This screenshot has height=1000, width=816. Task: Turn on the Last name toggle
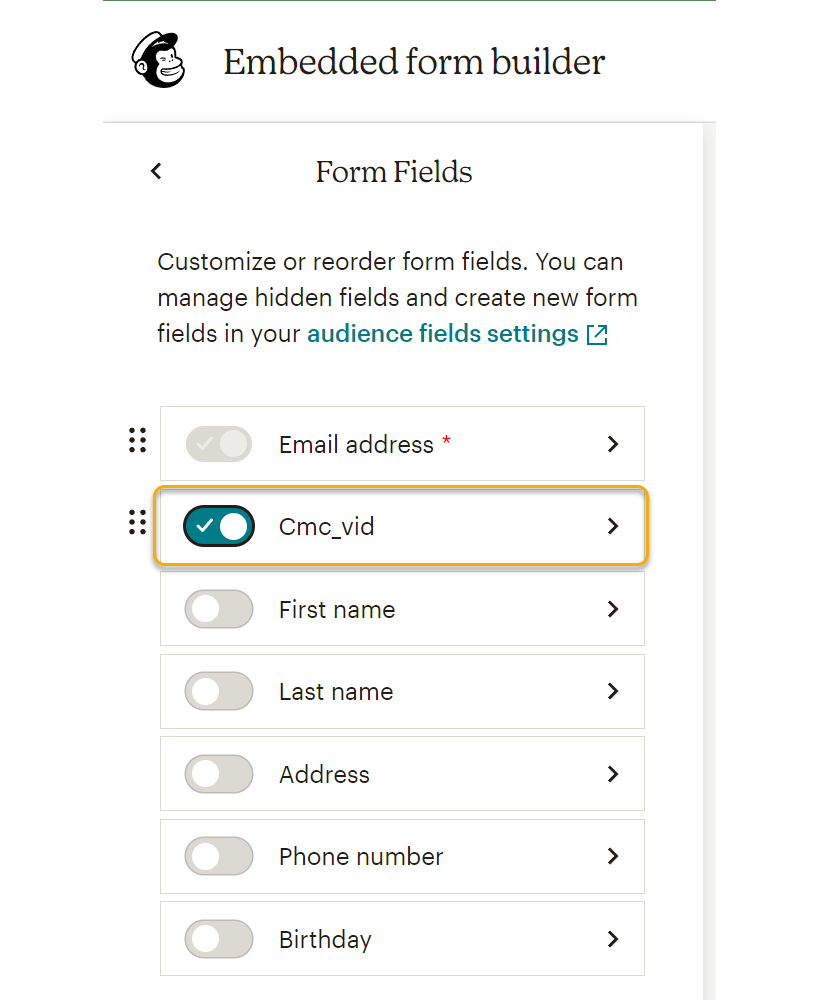(219, 691)
